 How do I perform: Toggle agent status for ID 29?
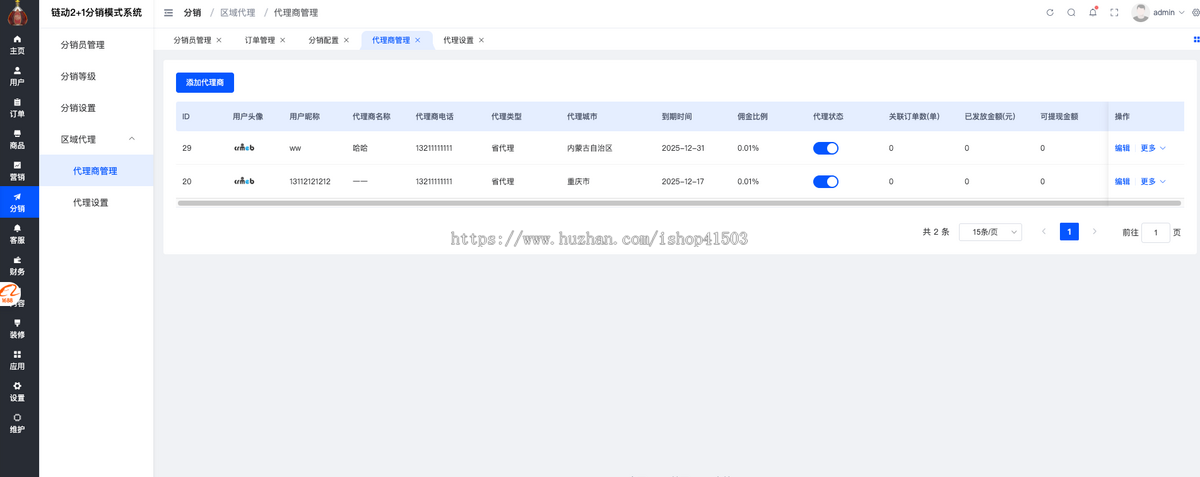click(826, 148)
